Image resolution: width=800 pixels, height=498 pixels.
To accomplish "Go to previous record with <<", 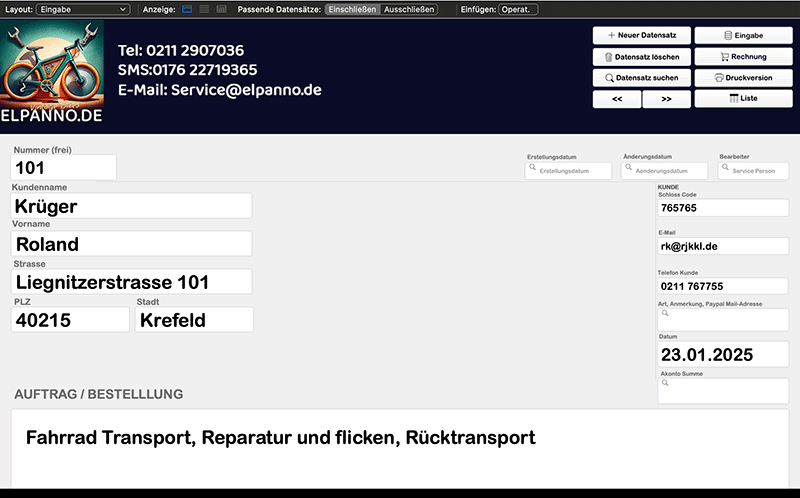I will 617,99.
